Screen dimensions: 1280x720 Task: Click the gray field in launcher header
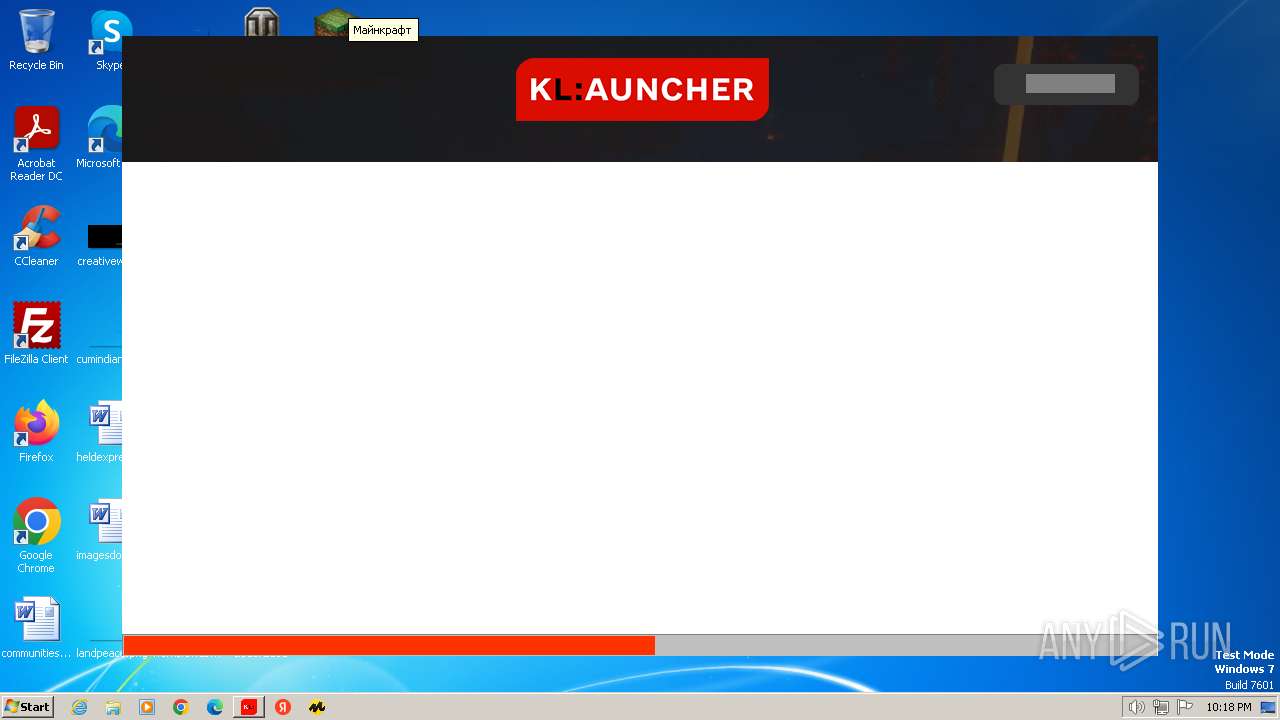tap(1070, 83)
